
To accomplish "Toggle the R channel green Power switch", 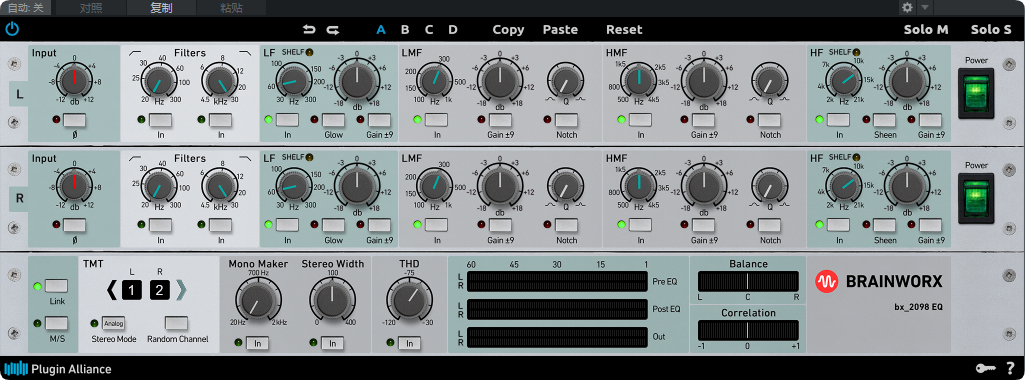I will (x=975, y=198).
